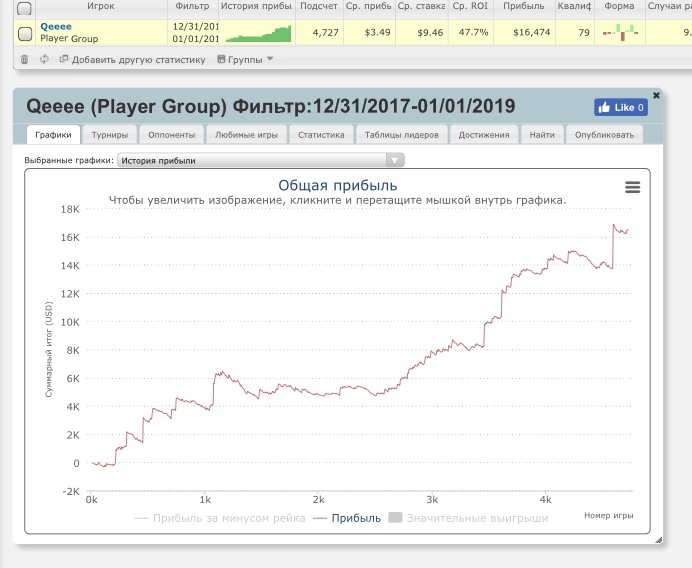Switch to the Статистика tab
This screenshot has height=568, width=692.
tap(321, 135)
